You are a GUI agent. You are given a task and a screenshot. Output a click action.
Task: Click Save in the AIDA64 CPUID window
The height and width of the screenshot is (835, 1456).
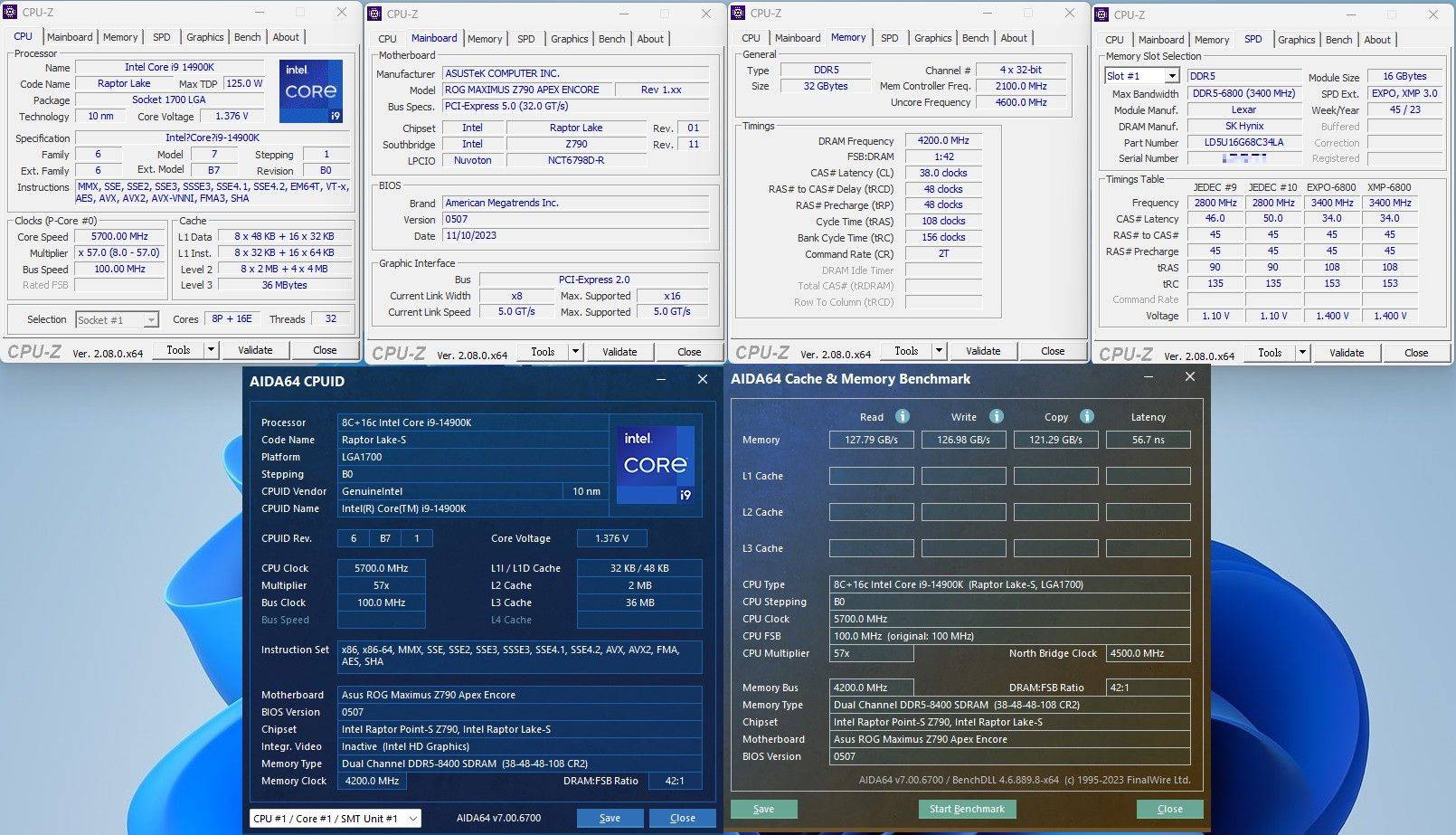(x=610, y=819)
